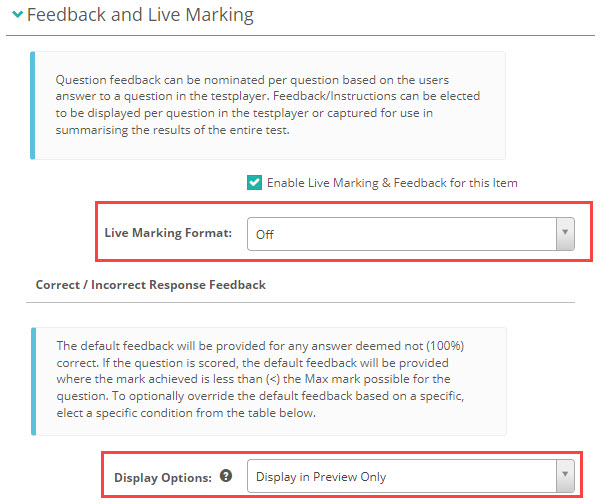600x504 pixels.
Task: Click the "Display in Preview Only" selected value
Action: (x=321, y=477)
